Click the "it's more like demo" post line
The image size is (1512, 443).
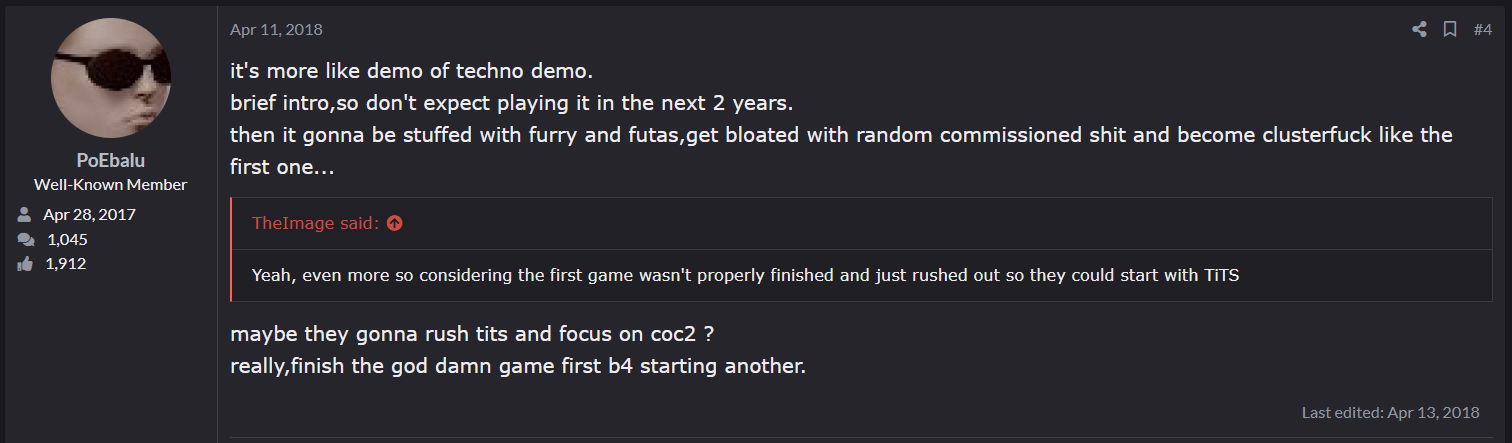tap(411, 73)
